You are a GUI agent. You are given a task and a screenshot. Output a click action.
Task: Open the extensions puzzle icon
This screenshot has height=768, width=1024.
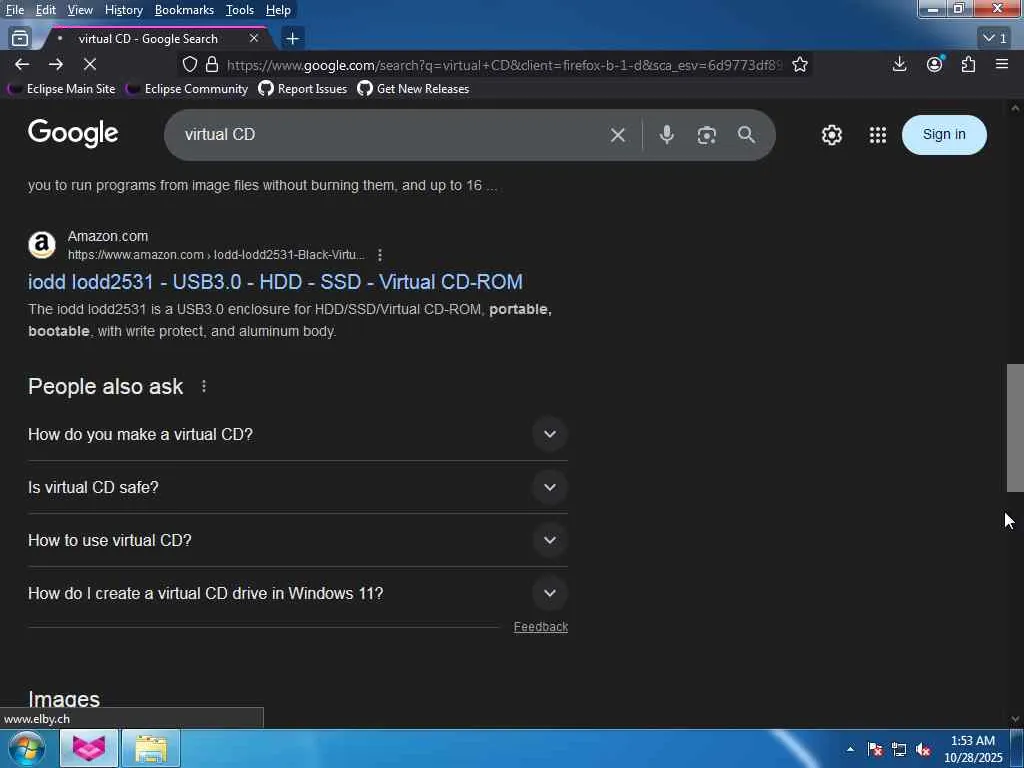click(x=968, y=64)
